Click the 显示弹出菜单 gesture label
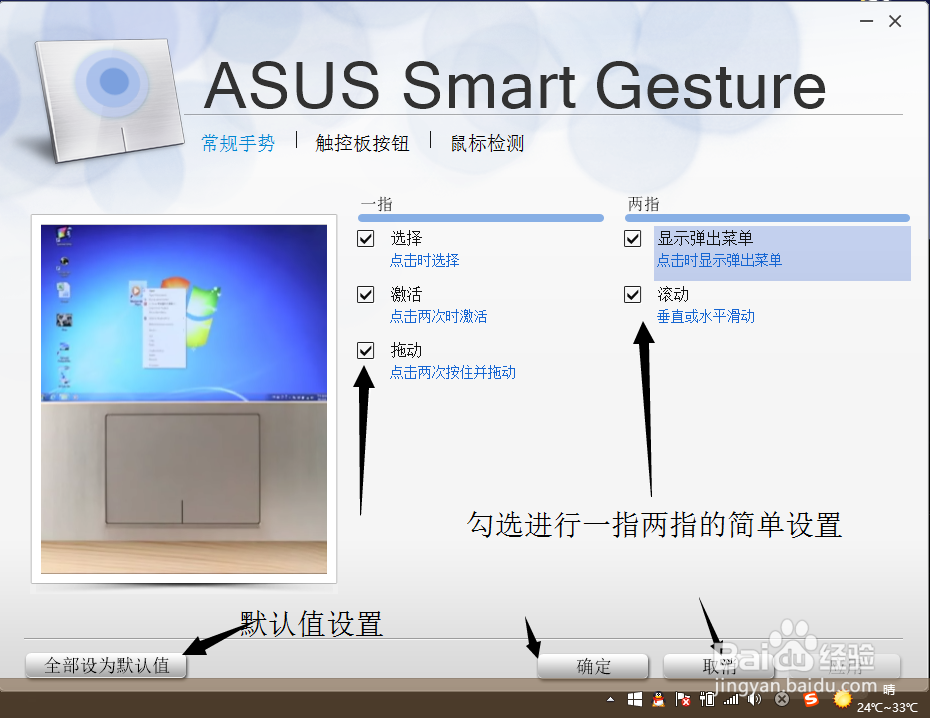Viewport: 930px width, 718px height. [705, 238]
